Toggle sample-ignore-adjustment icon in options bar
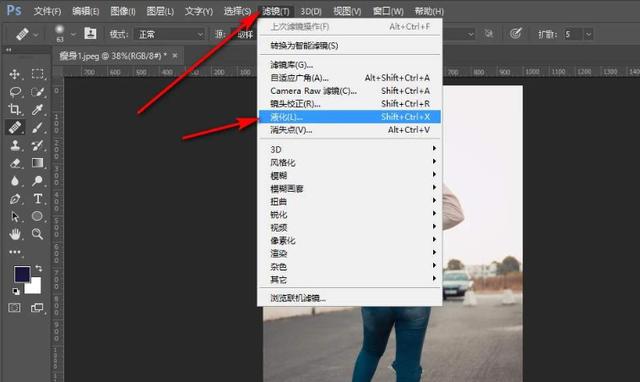640x382 pixels. coord(489,34)
